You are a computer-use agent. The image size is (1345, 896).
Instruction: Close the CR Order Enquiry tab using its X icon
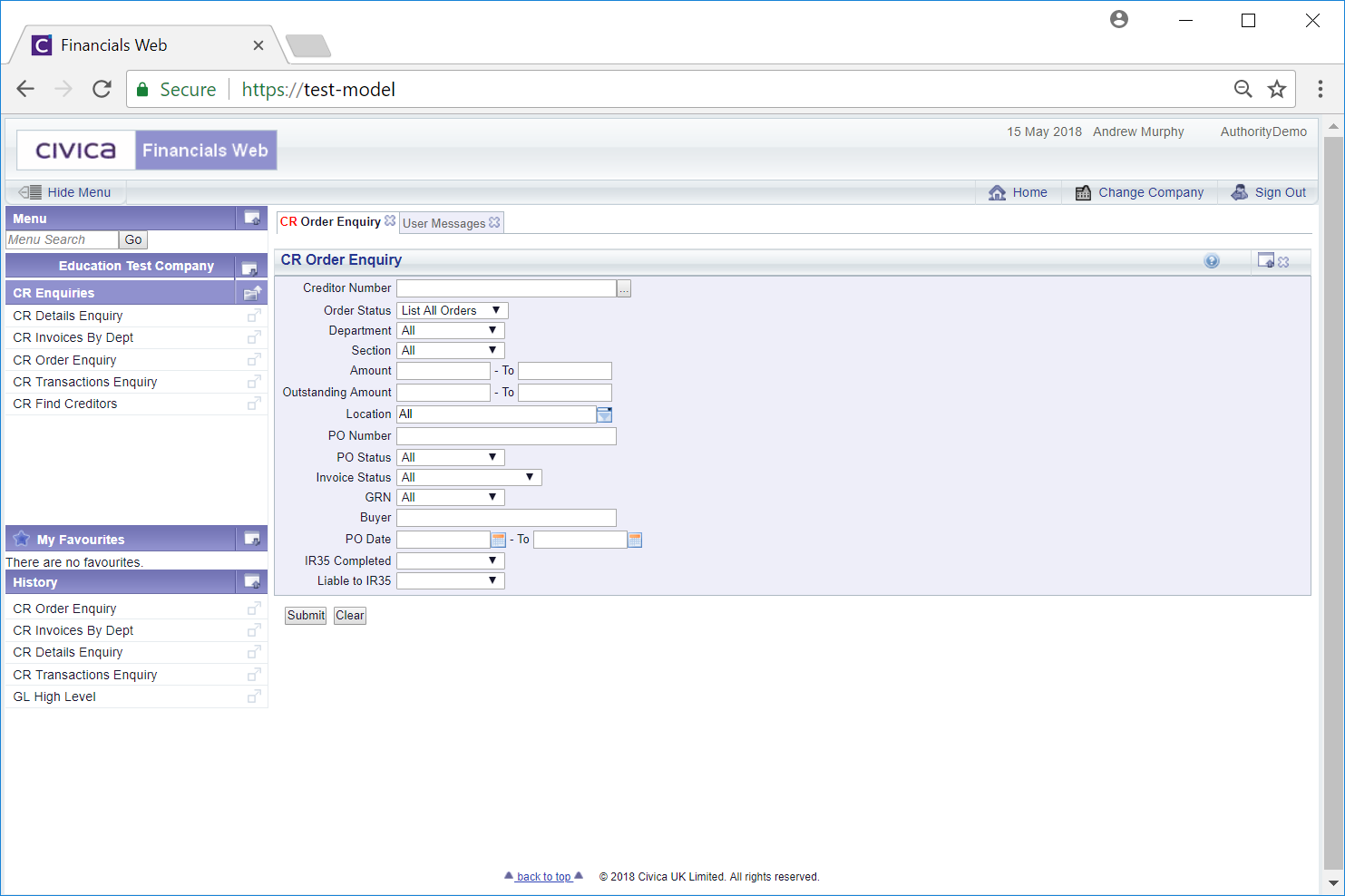(x=390, y=220)
